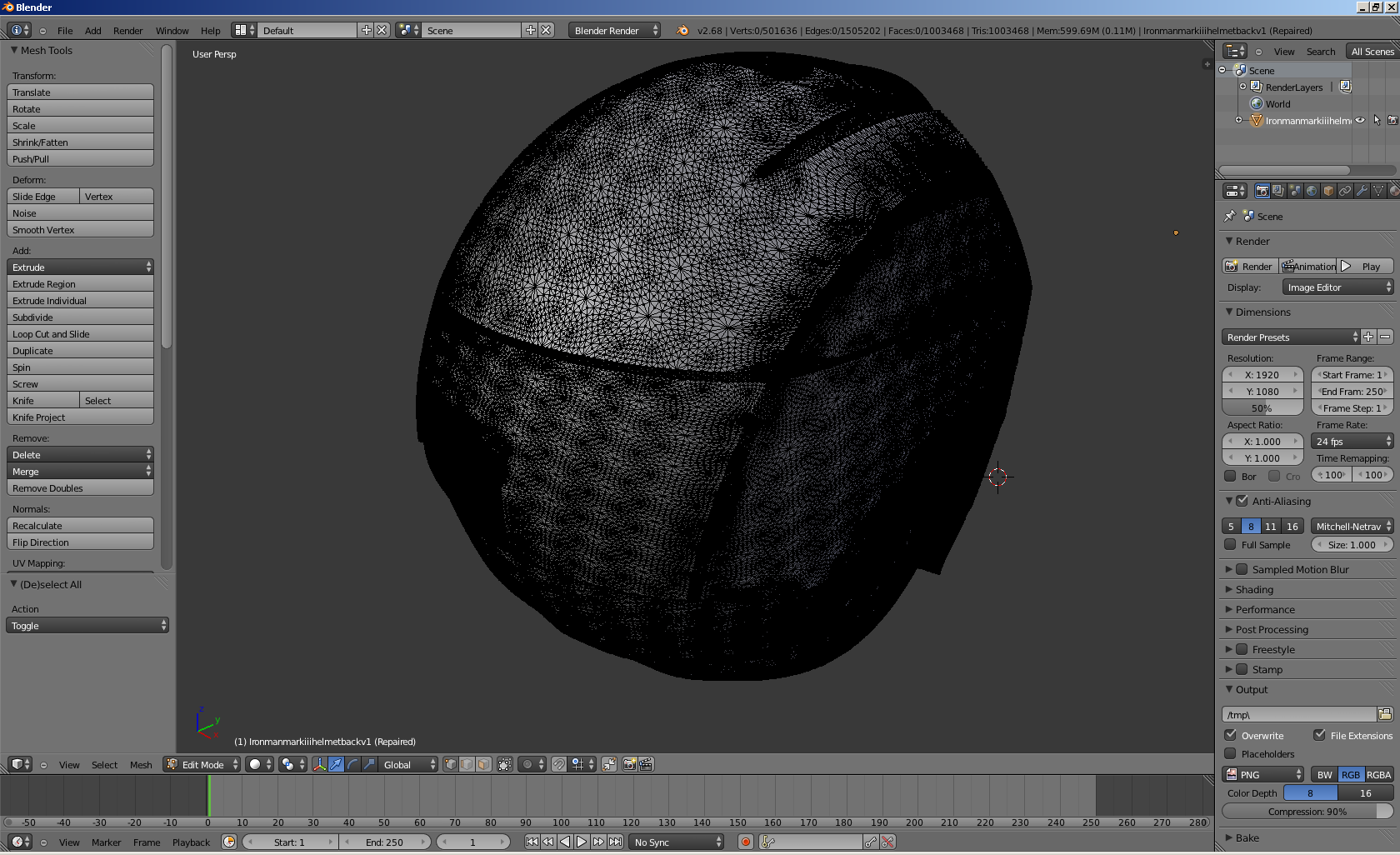Click the OpenGL render image camera icon

[629, 764]
